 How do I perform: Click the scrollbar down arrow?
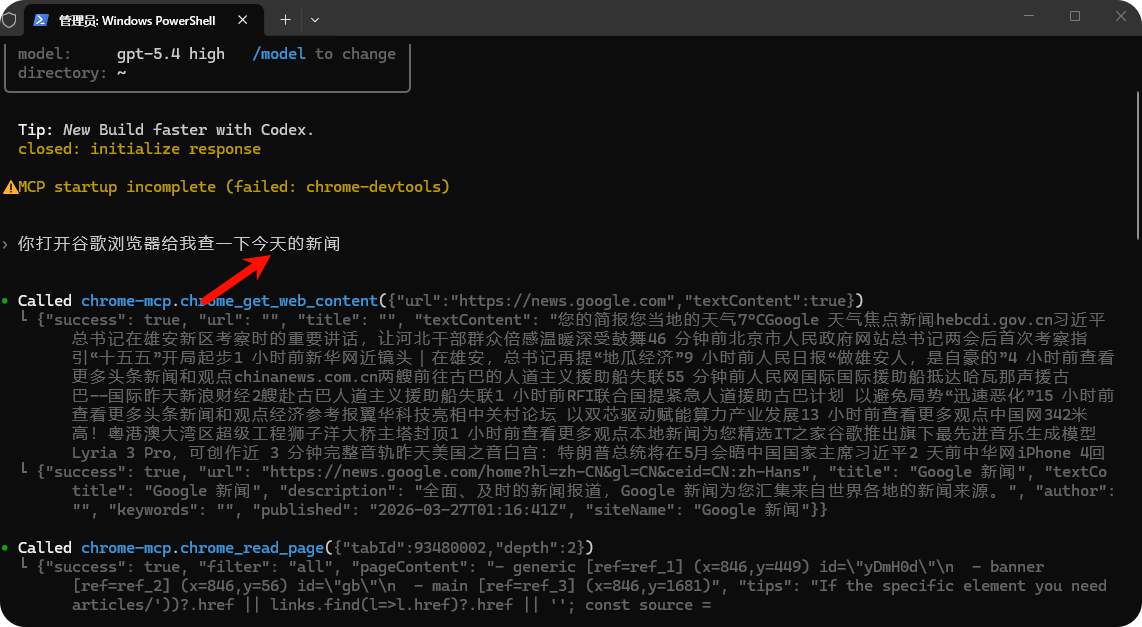coord(1134,619)
